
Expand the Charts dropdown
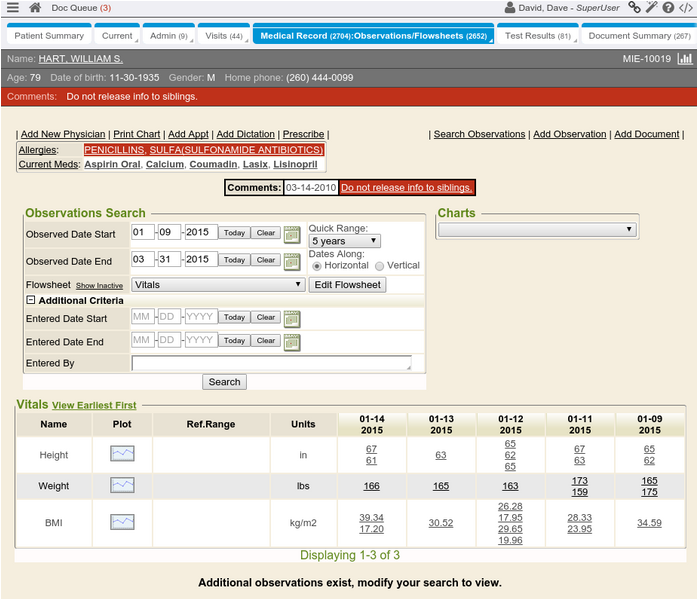(537, 230)
